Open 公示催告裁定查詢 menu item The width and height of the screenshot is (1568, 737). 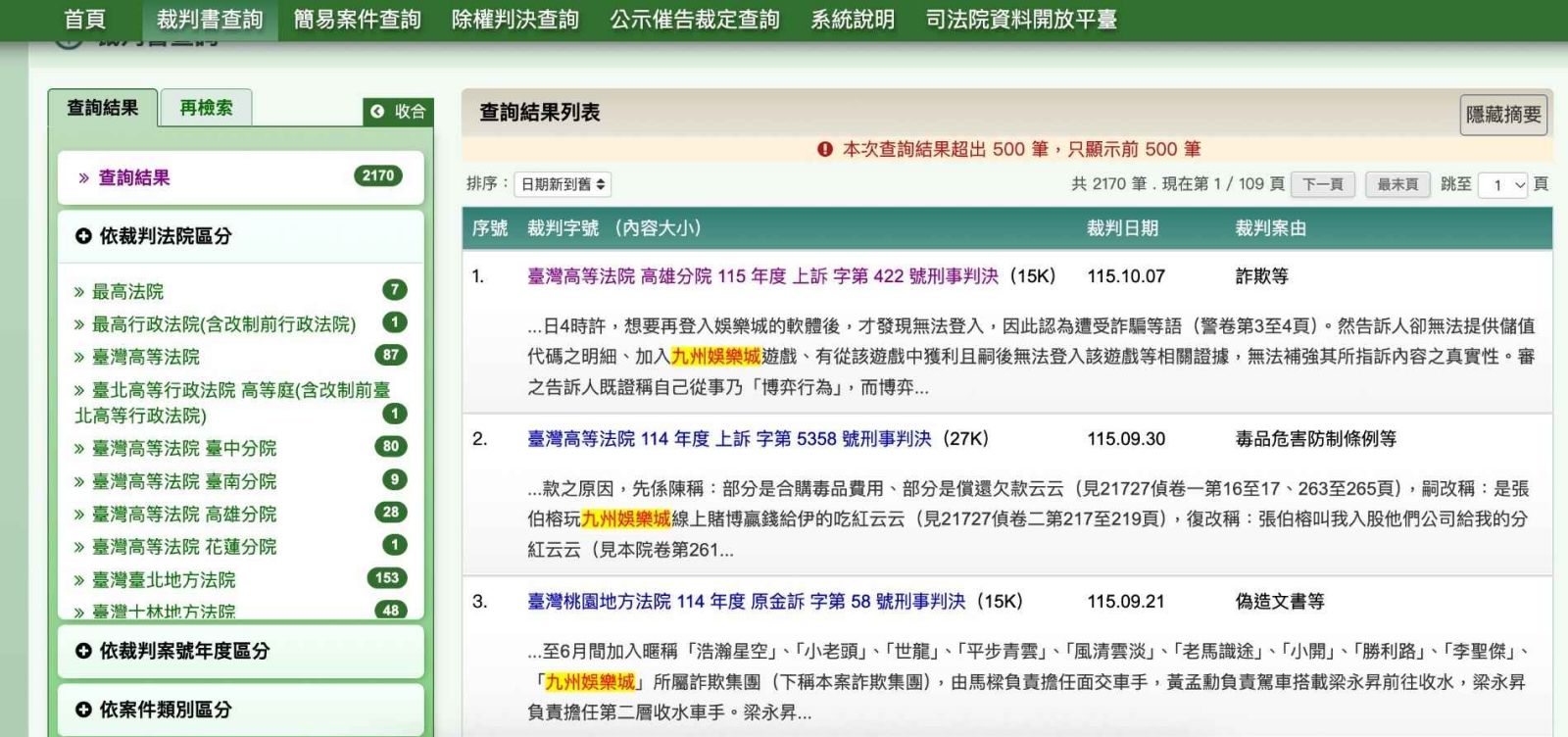[695, 20]
